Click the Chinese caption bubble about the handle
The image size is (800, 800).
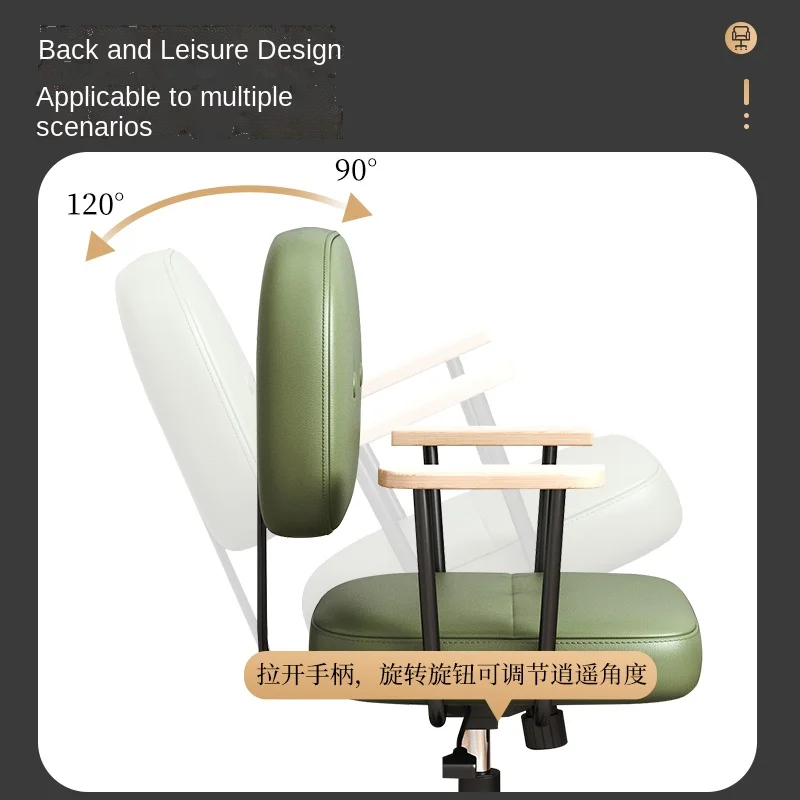pyautogui.click(x=451, y=674)
